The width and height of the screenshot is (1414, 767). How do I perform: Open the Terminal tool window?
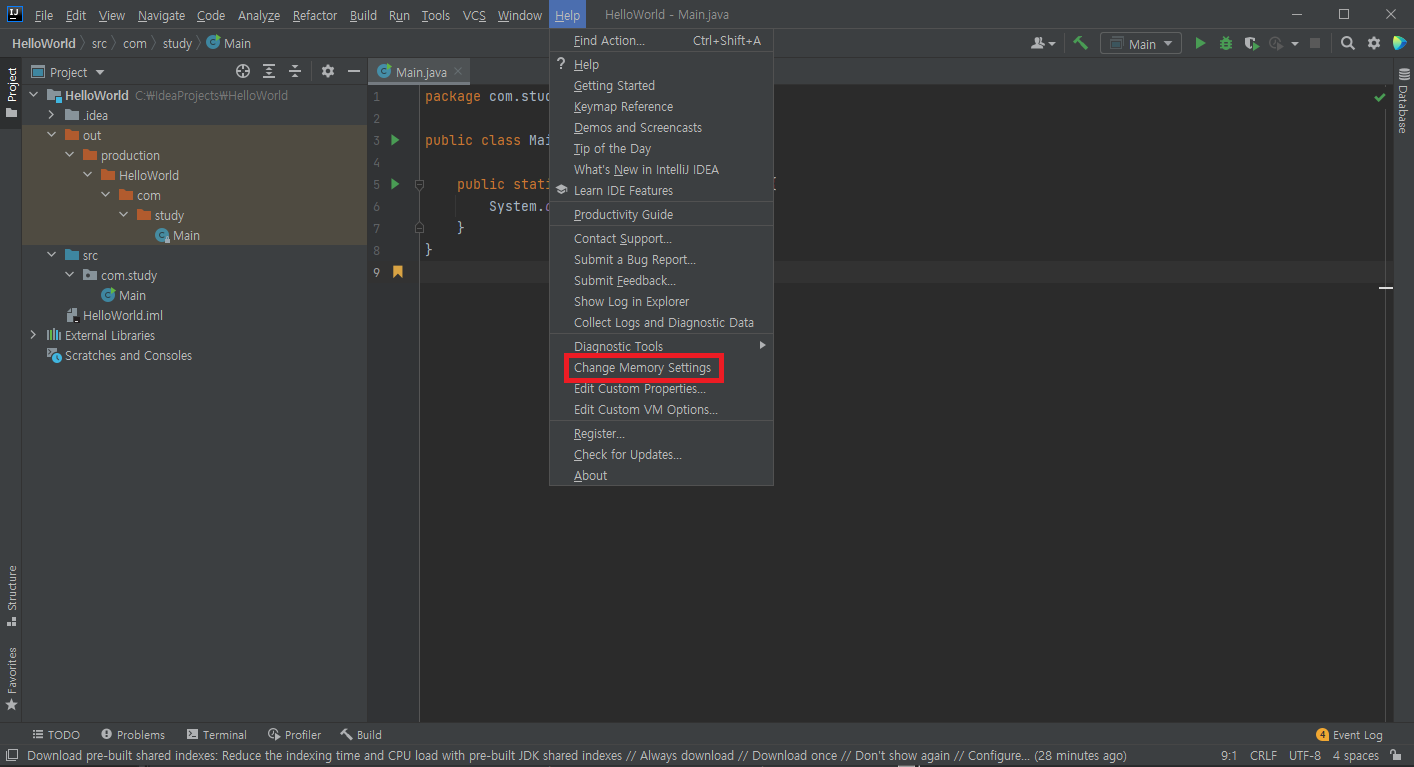pyautogui.click(x=216, y=734)
